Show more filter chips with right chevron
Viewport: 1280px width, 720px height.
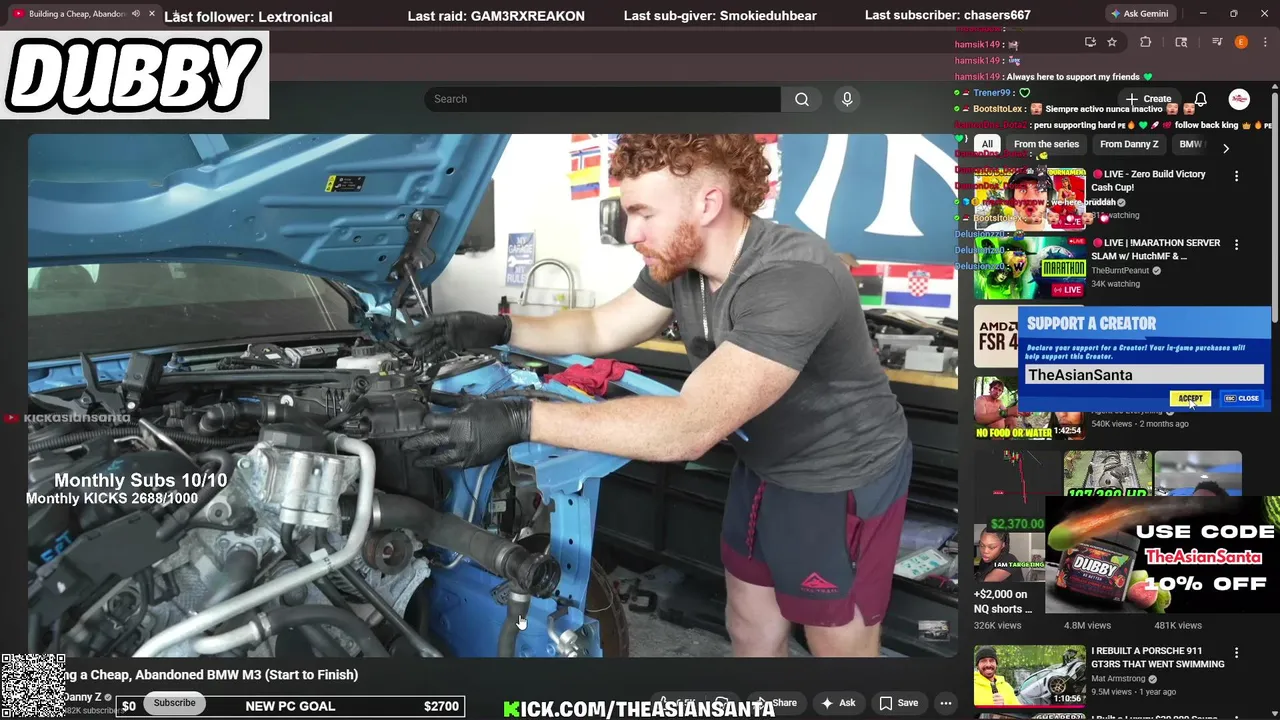(x=1225, y=148)
